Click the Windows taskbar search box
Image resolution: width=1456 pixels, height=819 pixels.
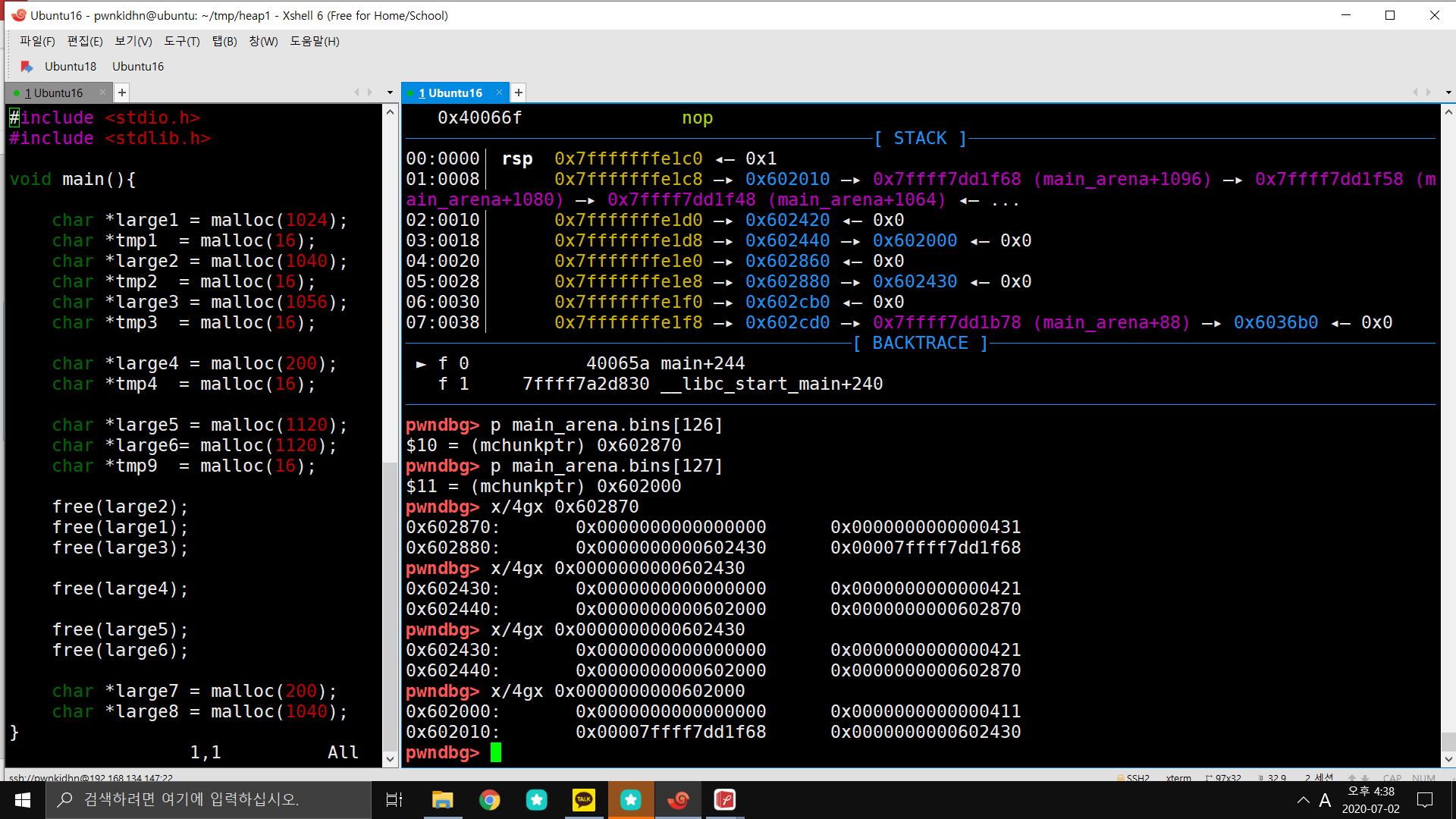pyautogui.click(x=209, y=800)
